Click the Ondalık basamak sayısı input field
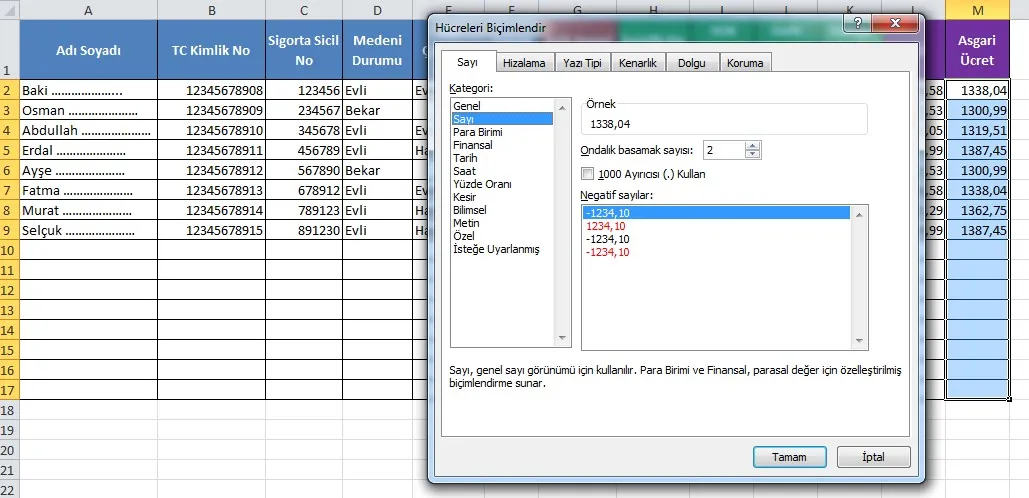Image resolution: width=1029 pixels, height=498 pixels. tap(722, 150)
